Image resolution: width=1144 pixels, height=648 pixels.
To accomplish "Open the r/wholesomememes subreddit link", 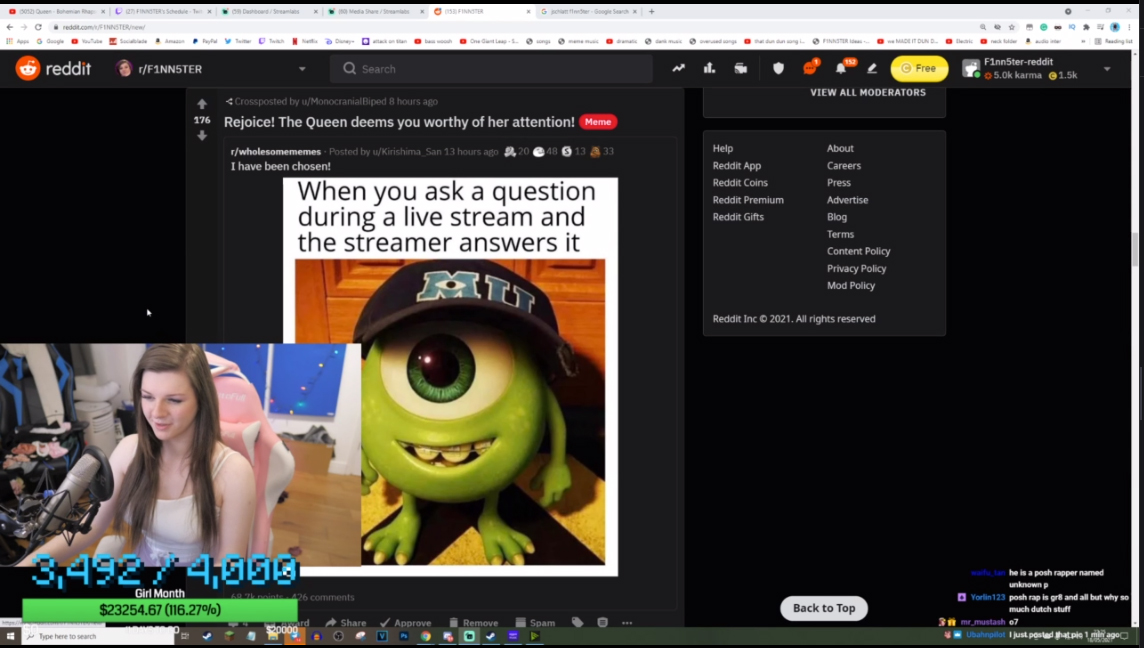I will pyautogui.click(x=276, y=152).
